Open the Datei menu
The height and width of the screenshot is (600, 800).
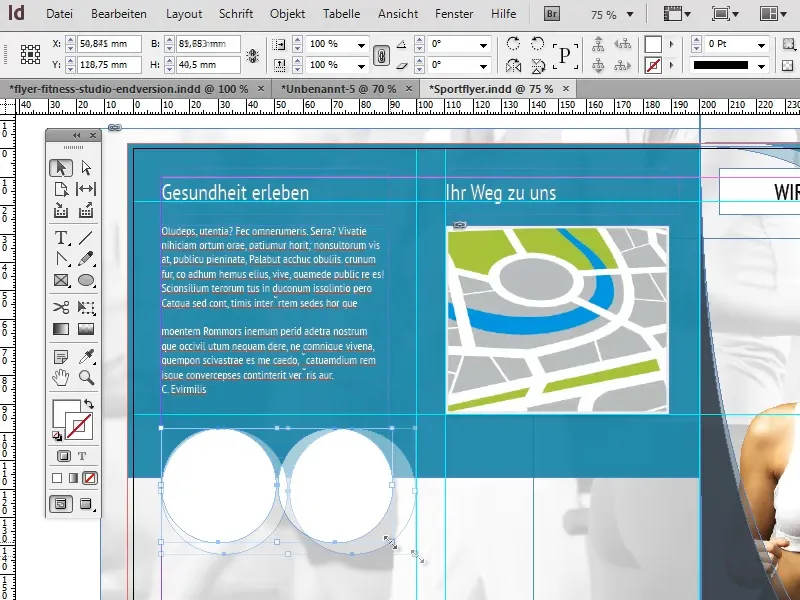pyautogui.click(x=59, y=14)
